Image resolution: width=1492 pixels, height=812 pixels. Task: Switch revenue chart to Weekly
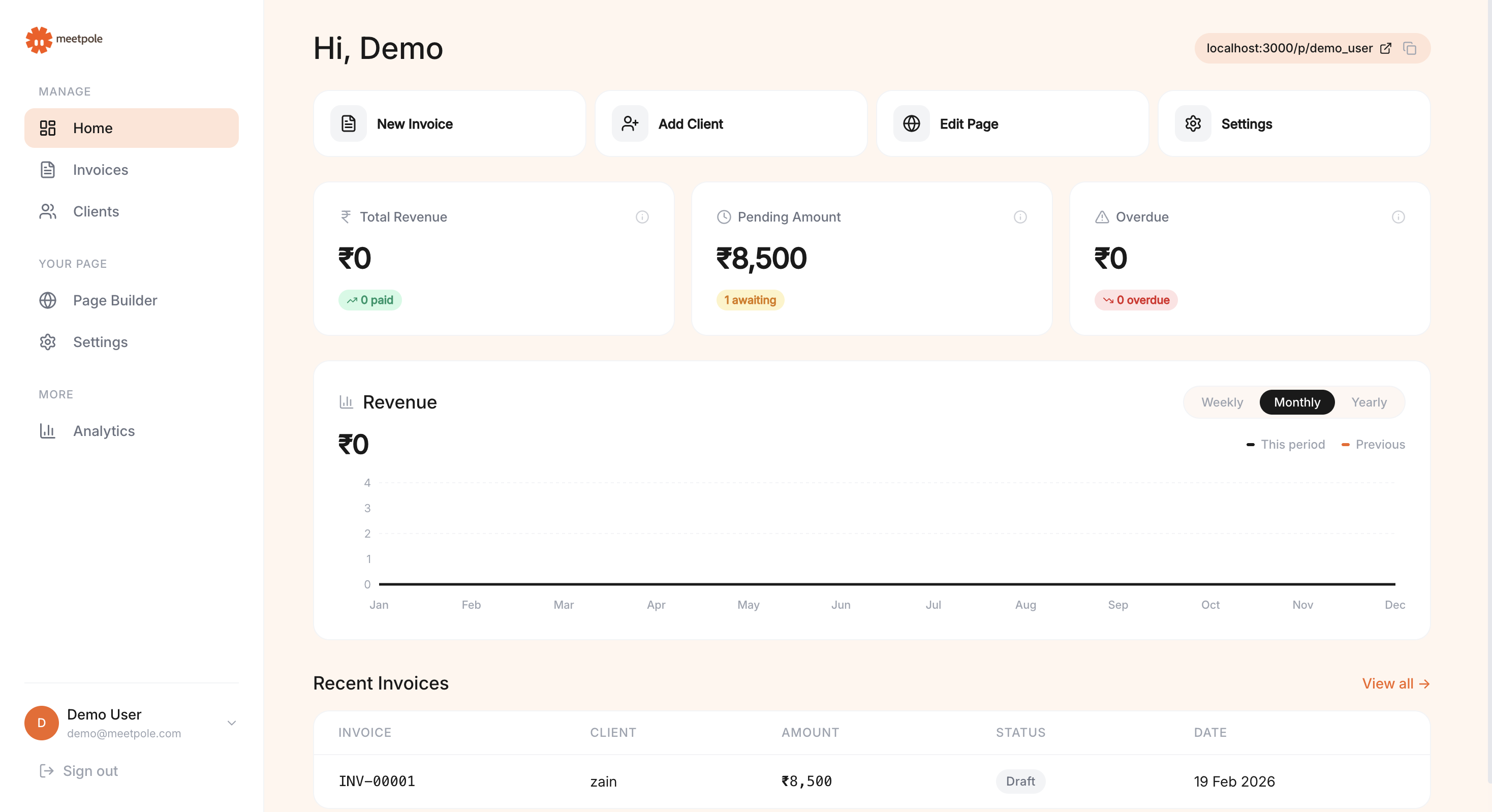[1222, 402]
